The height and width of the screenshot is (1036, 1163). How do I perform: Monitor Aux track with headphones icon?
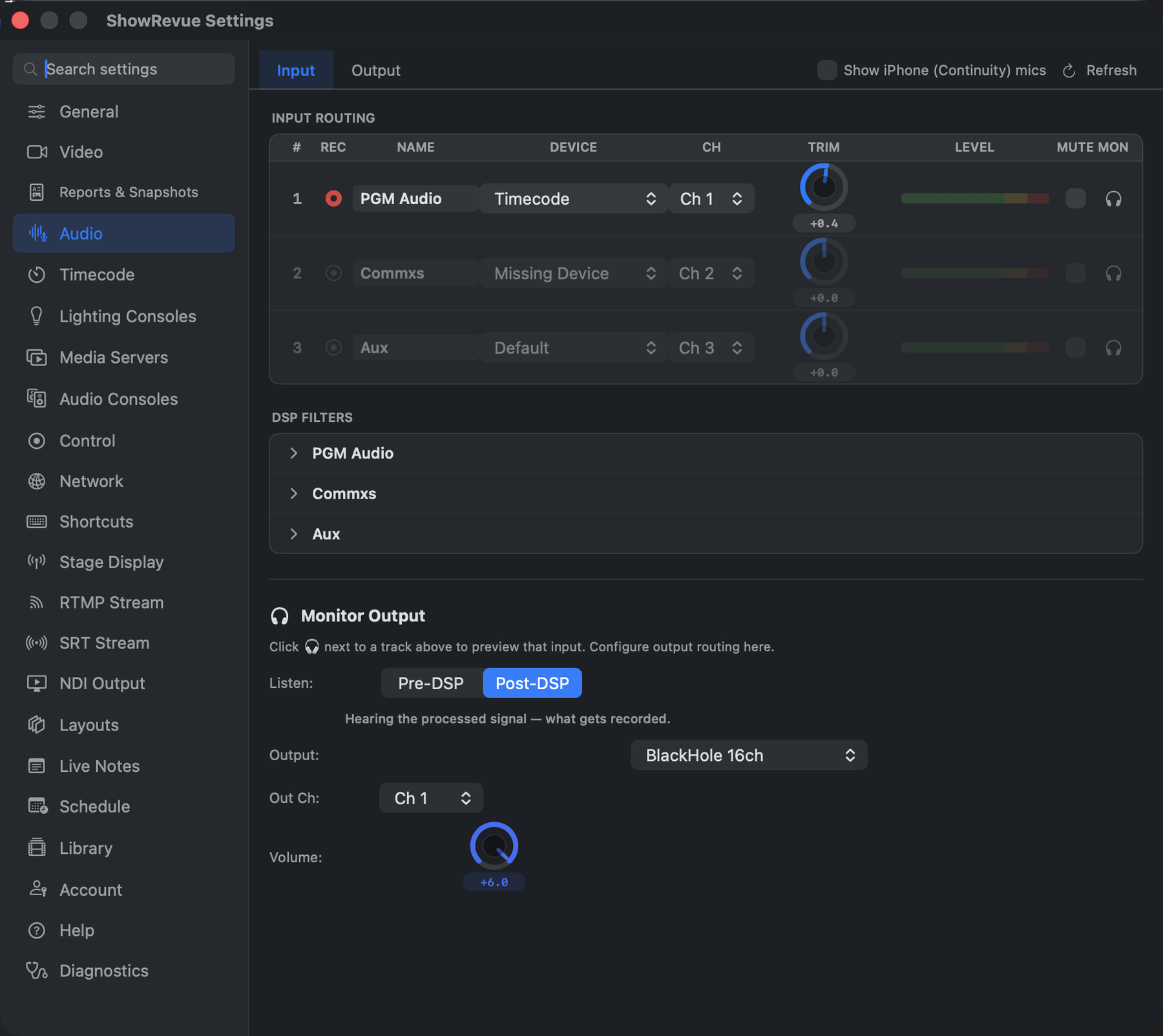(x=1113, y=348)
